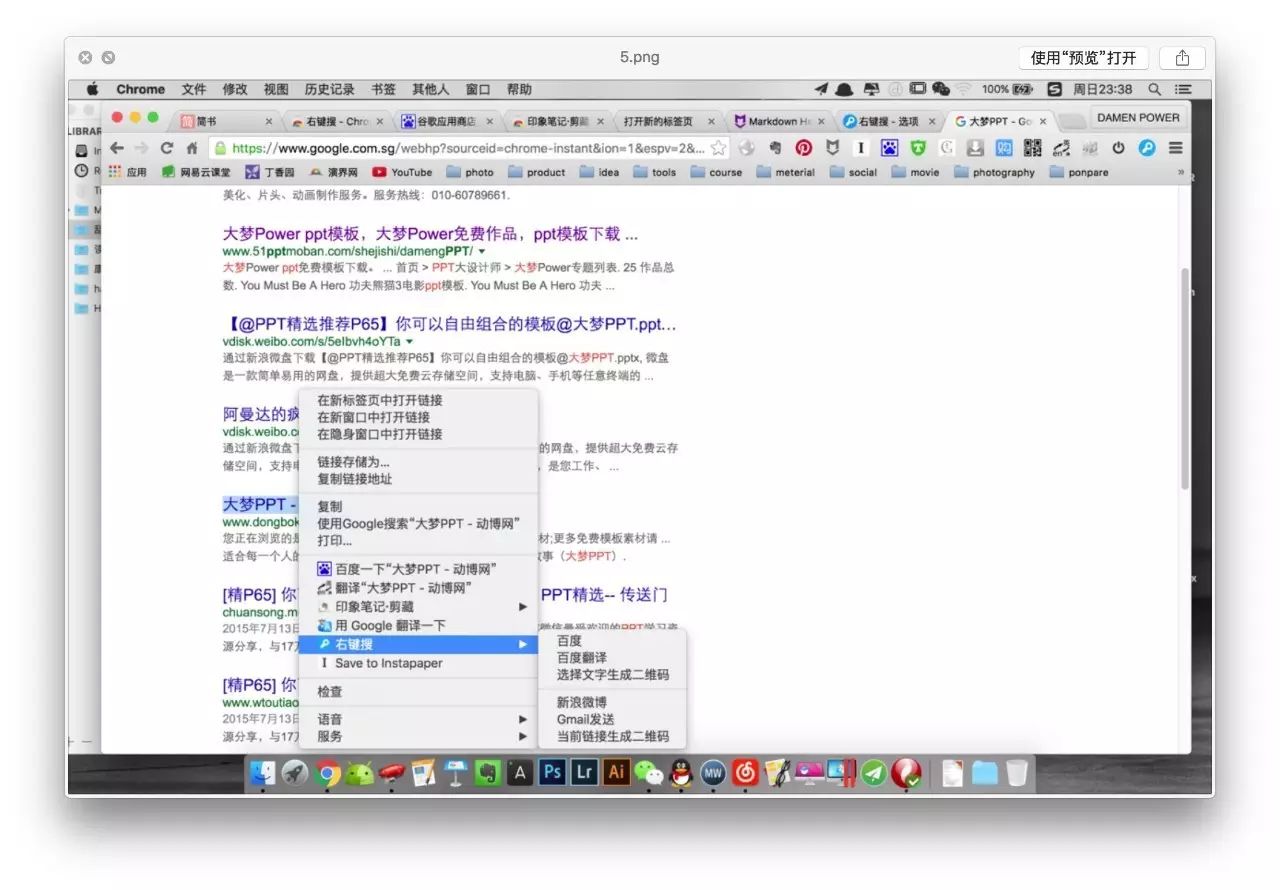Open Pages app in the Dock
The width and height of the screenshot is (1280, 890).
423,772
